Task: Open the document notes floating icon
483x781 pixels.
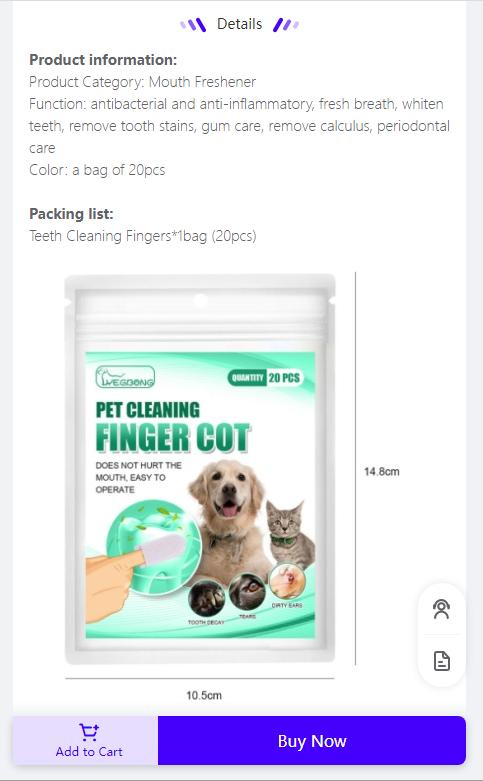Action: pos(442,661)
